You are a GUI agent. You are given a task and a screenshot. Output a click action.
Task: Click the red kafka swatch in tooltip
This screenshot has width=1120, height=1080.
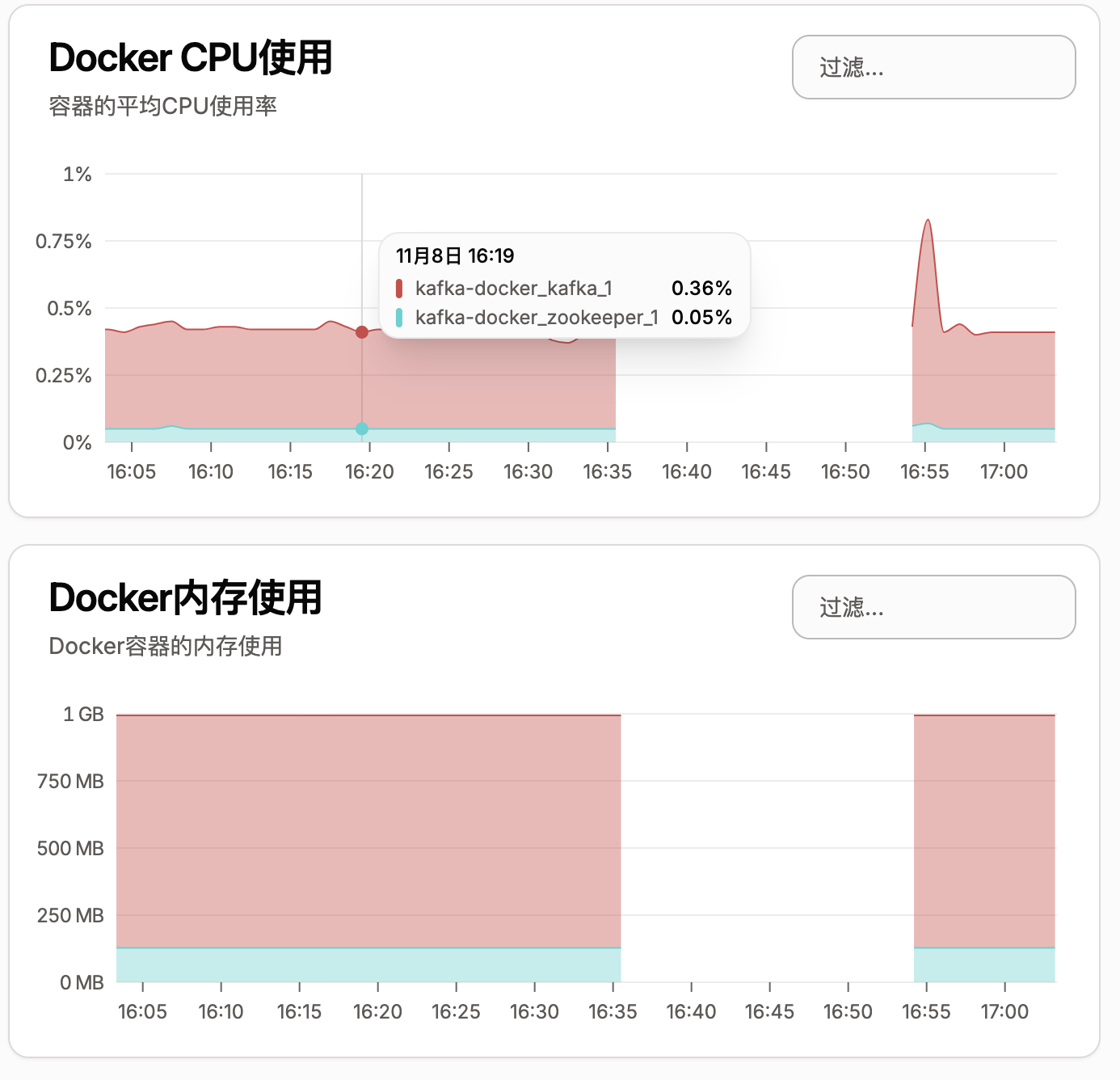(x=399, y=289)
